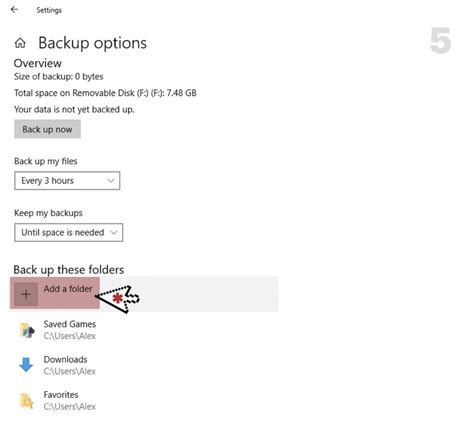The width and height of the screenshot is (474, 426).
Task: Select the blue Downloads arrow icon
Action: click(x=26, y=365)
